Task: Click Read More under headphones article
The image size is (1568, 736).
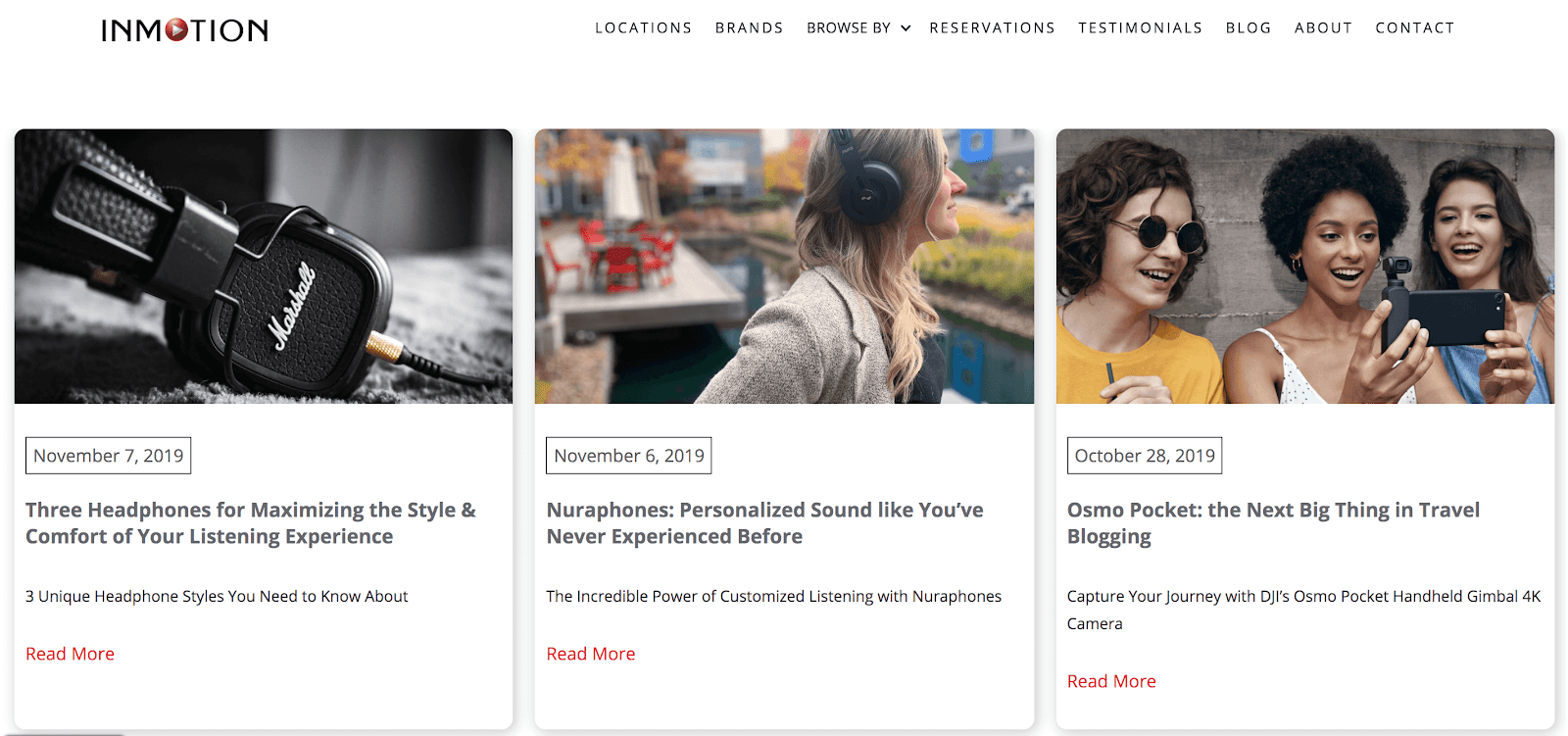Action: [70, 654]
